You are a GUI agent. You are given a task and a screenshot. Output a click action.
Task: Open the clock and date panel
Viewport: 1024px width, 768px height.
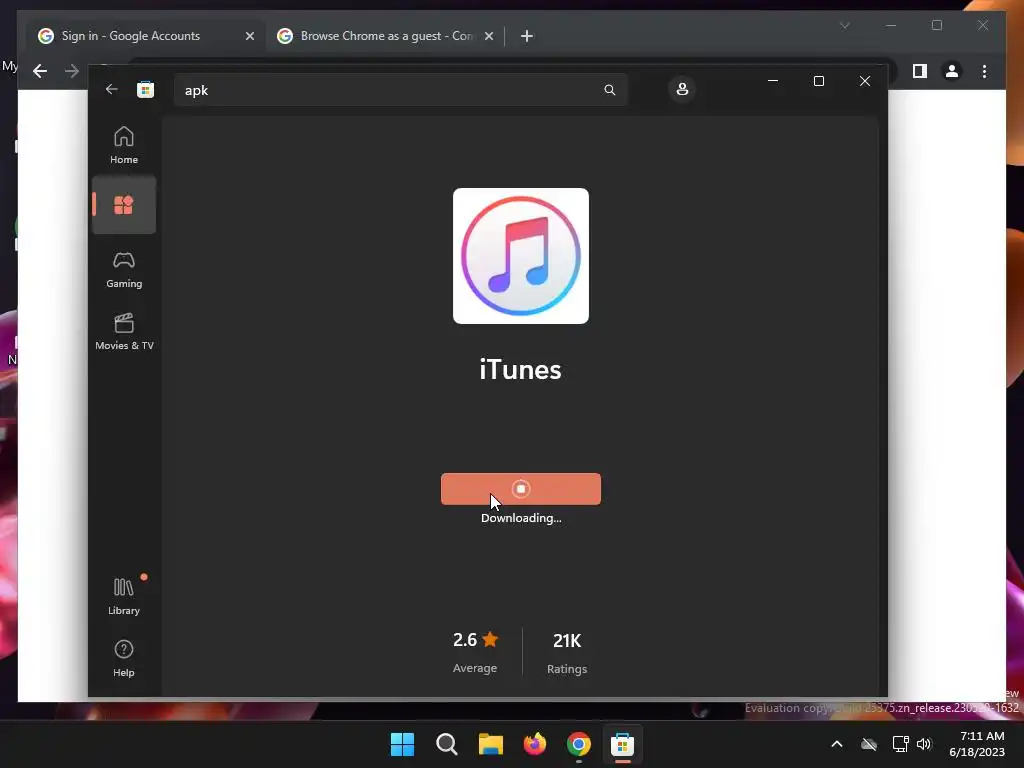coord(976,744)
